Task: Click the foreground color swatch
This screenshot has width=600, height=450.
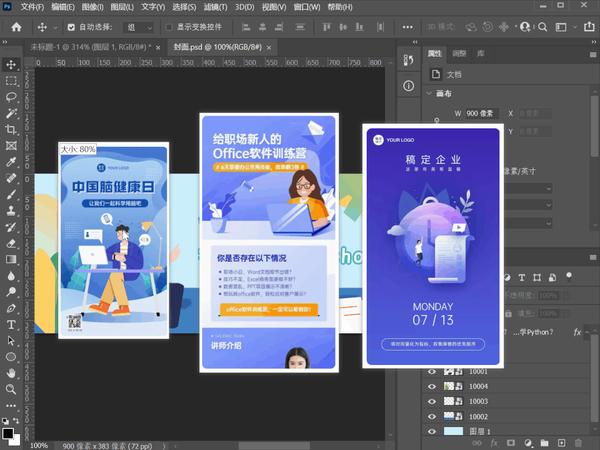Action: (x=8, y=433)
